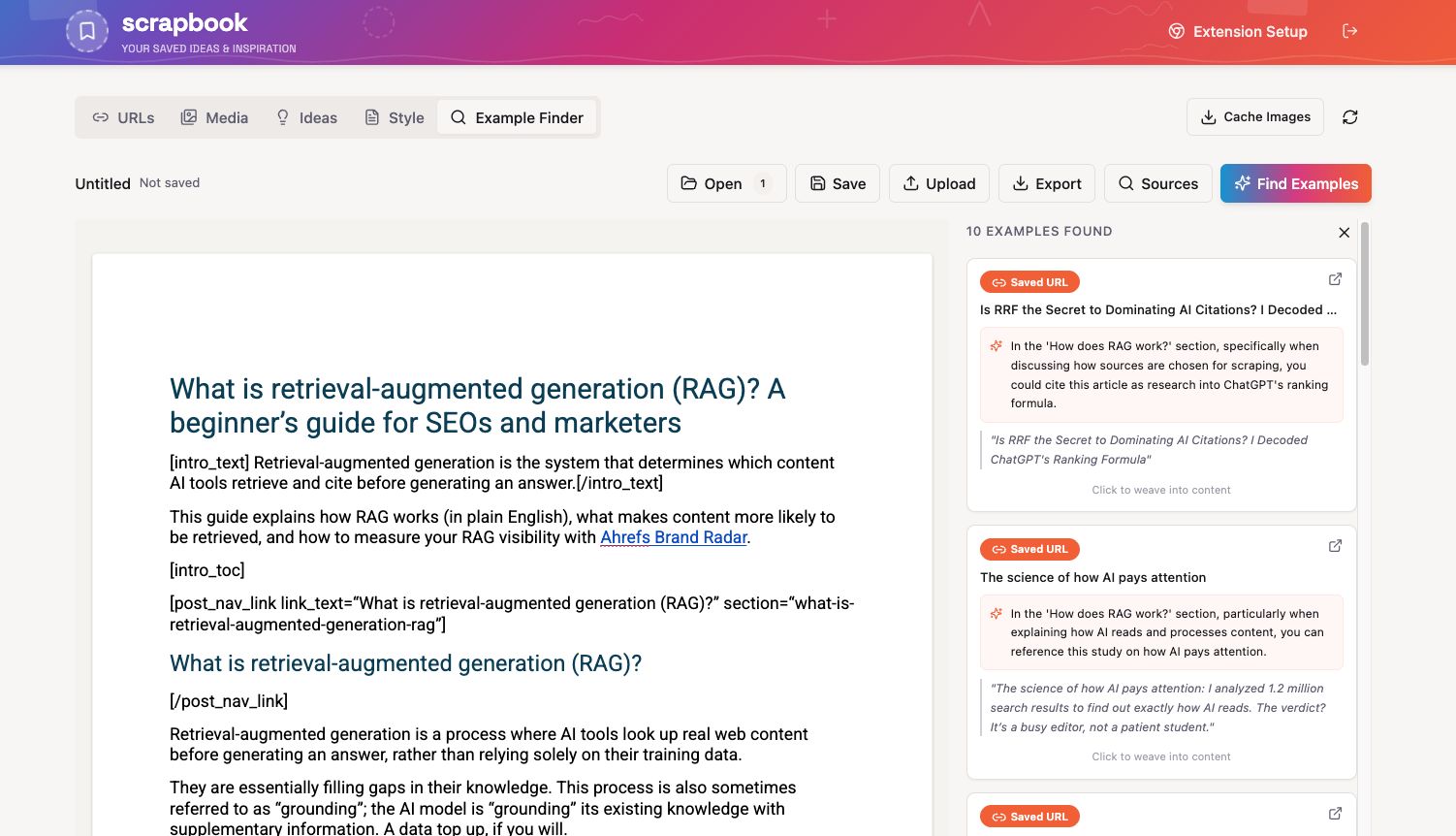Click 'Click to weave into content' on the RRF example
This screenshot has height=836, width=1456.
pos(1160,490)
